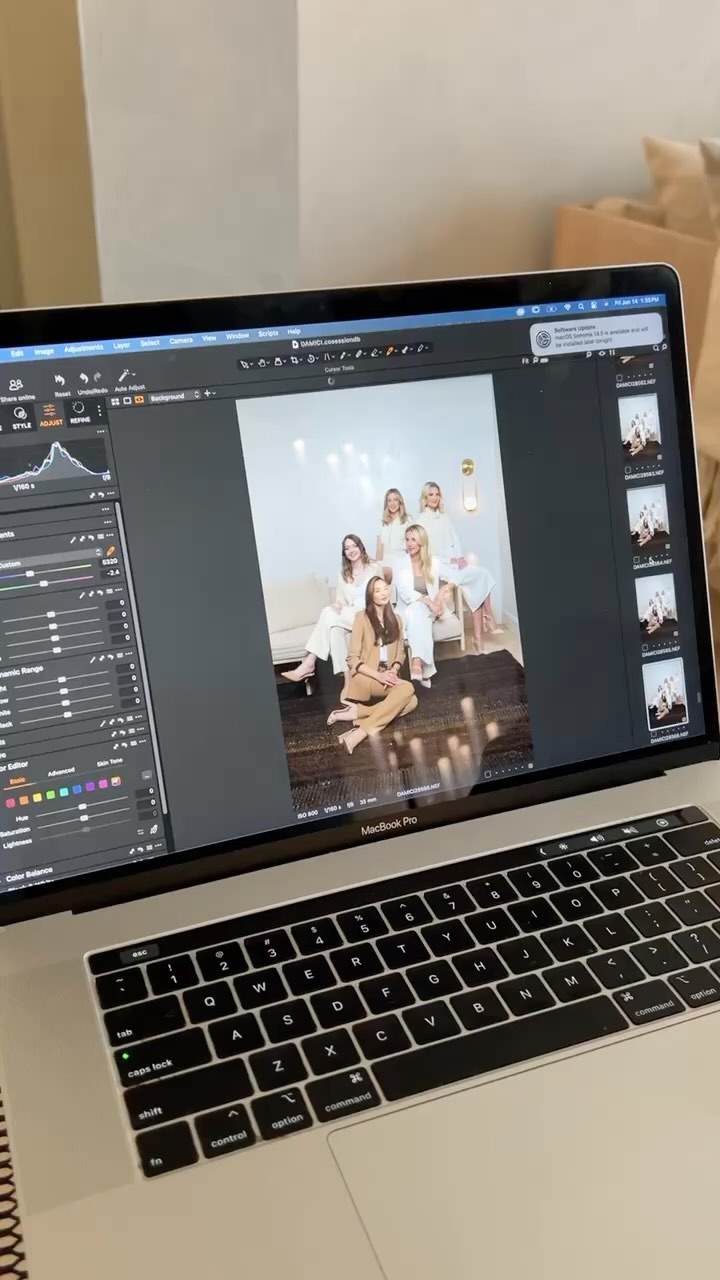Click the white balance eyedropper picker
The height and width of the screenshot is (1280, 720).
coord(110,550)
